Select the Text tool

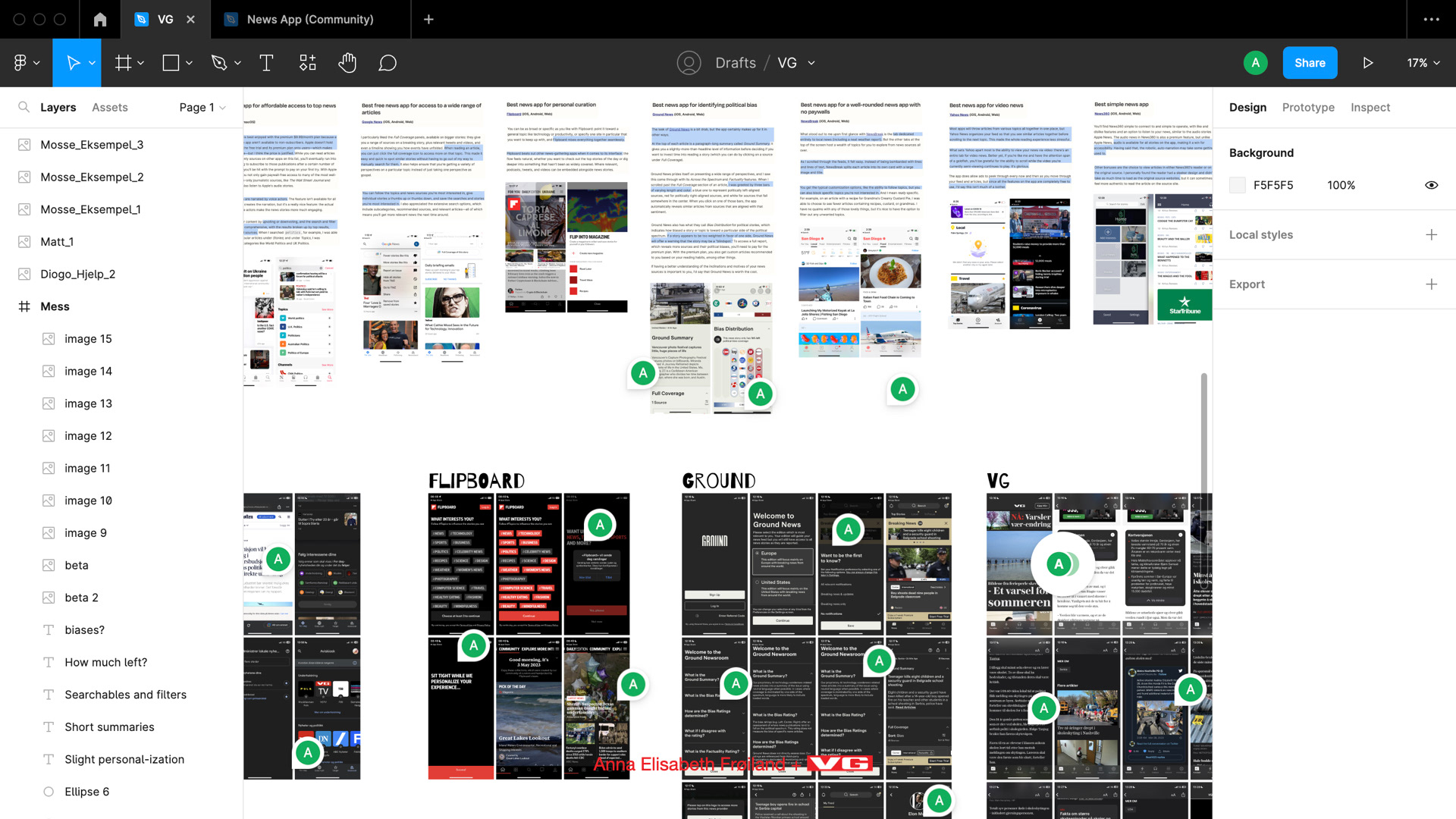tap(266, 63)
